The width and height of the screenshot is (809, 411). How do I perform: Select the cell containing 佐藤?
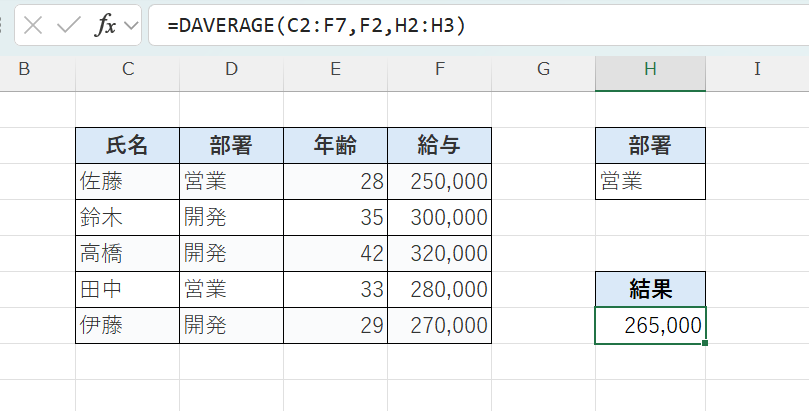click(x=127, y=182)
